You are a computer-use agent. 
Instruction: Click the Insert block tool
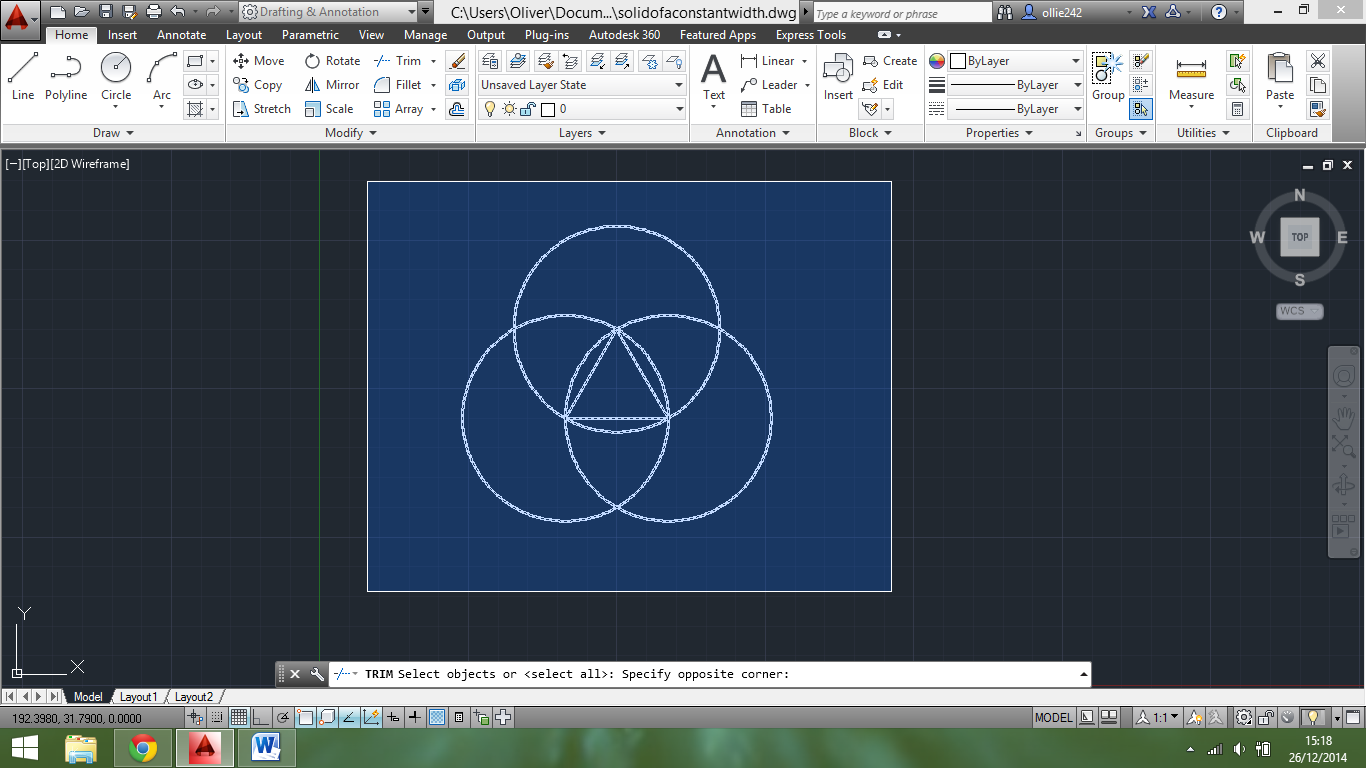(x=838, y=76)
